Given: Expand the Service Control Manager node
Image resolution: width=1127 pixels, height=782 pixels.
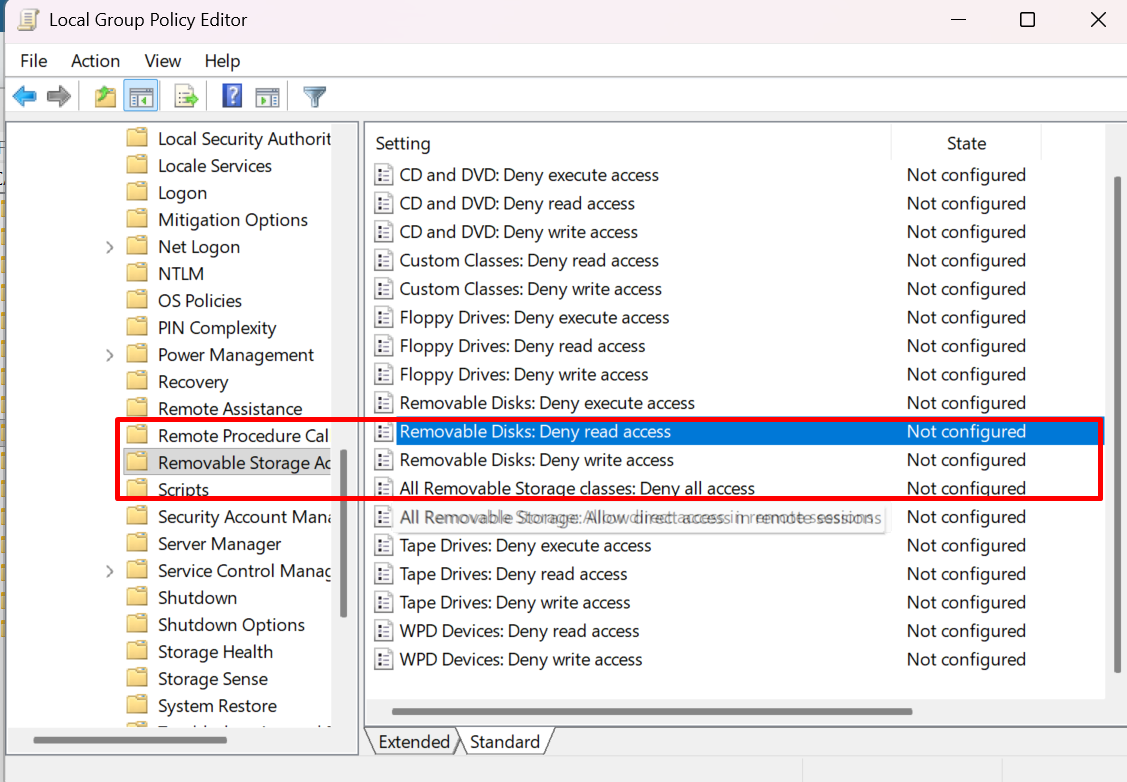Looking at the screenshot, I should [110, 571].
